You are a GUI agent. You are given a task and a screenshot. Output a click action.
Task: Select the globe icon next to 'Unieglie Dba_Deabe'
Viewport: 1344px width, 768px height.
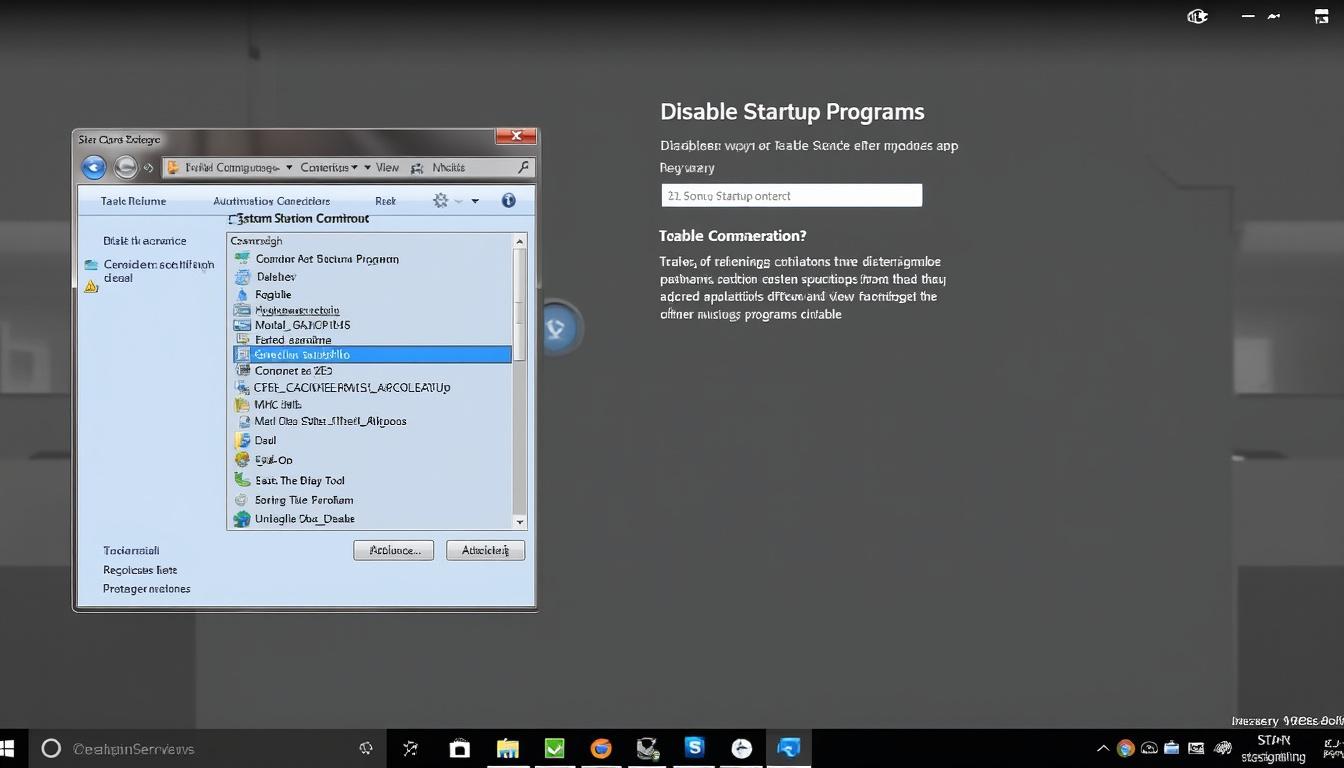pyautogui.click(x=241, y=518)
